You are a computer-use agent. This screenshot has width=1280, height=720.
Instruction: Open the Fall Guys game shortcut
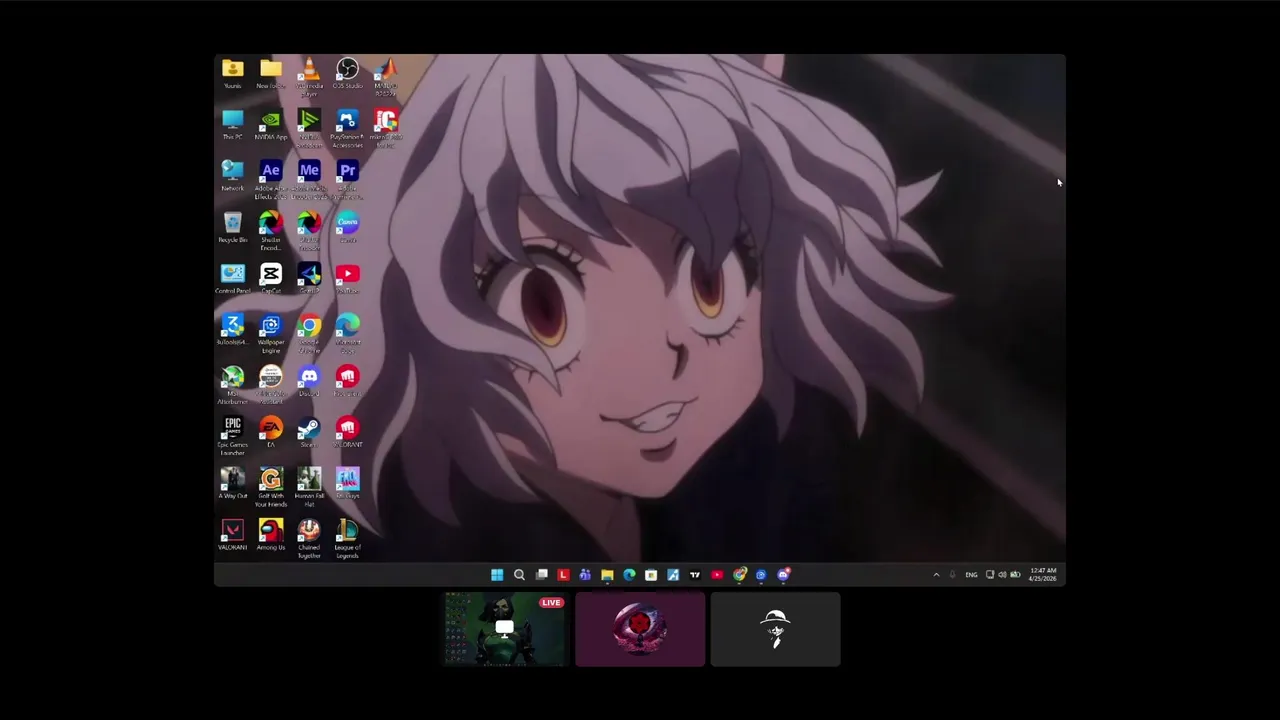click(x=347, y=483)
